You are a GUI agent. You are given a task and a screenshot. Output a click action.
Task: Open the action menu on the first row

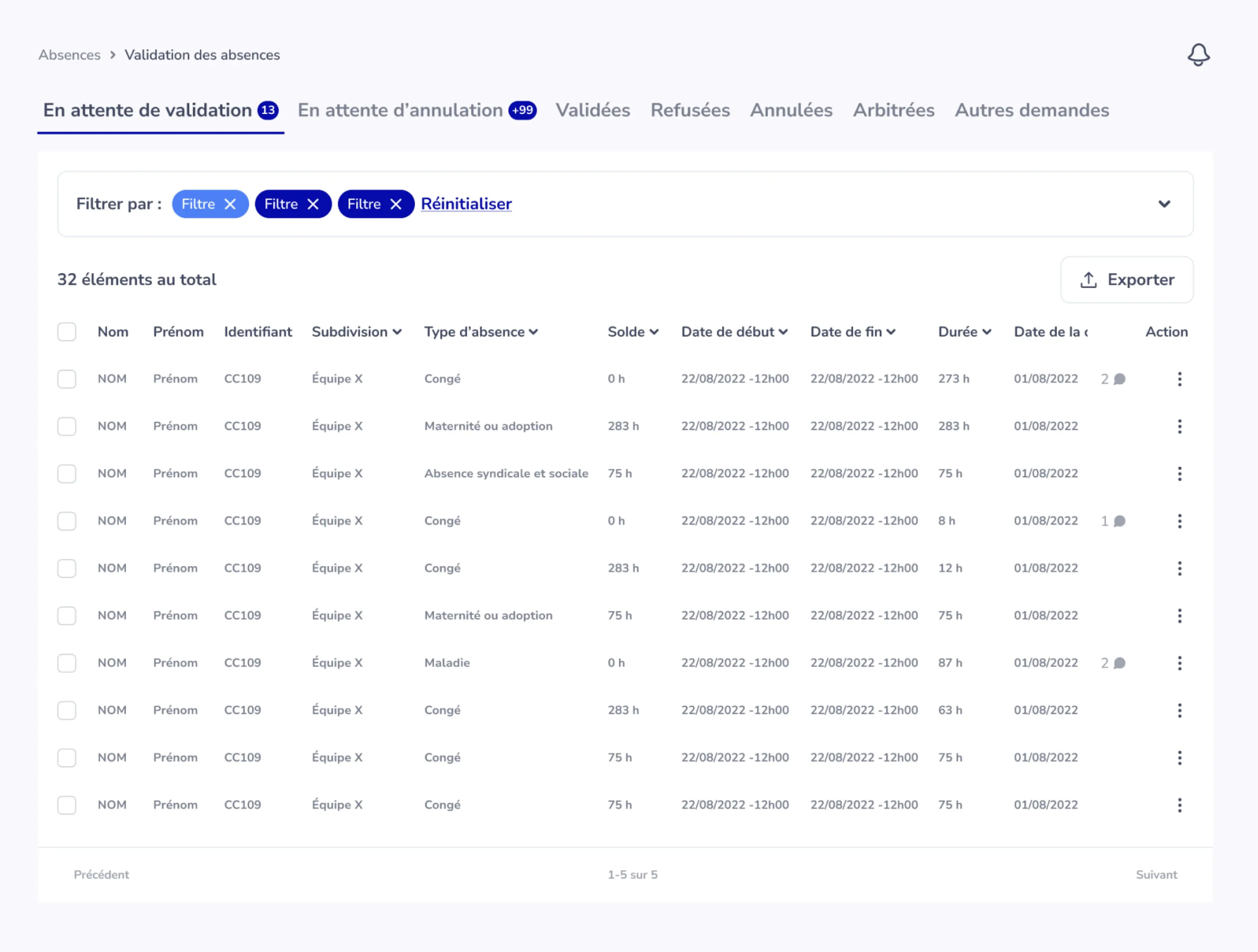pos(1180,379)
